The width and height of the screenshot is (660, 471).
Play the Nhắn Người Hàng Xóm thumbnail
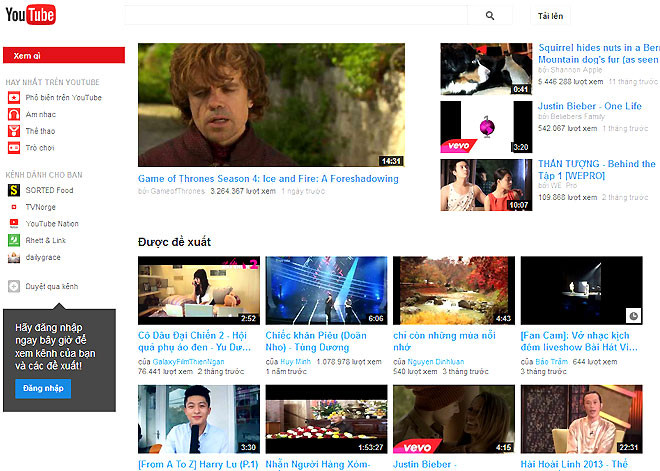(327, 419)
